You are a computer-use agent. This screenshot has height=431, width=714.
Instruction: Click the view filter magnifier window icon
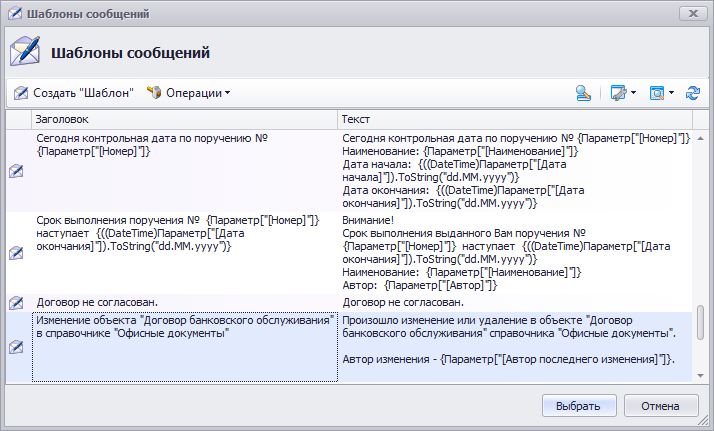tap(657, 93)
